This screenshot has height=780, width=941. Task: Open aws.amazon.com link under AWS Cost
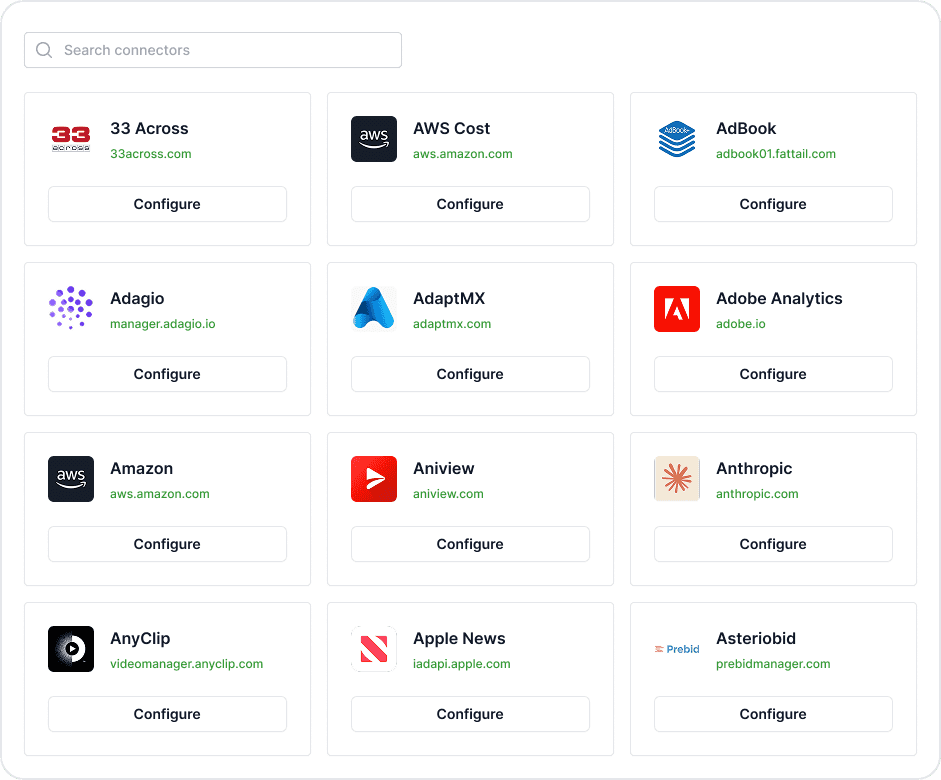[x=463, y=154]
